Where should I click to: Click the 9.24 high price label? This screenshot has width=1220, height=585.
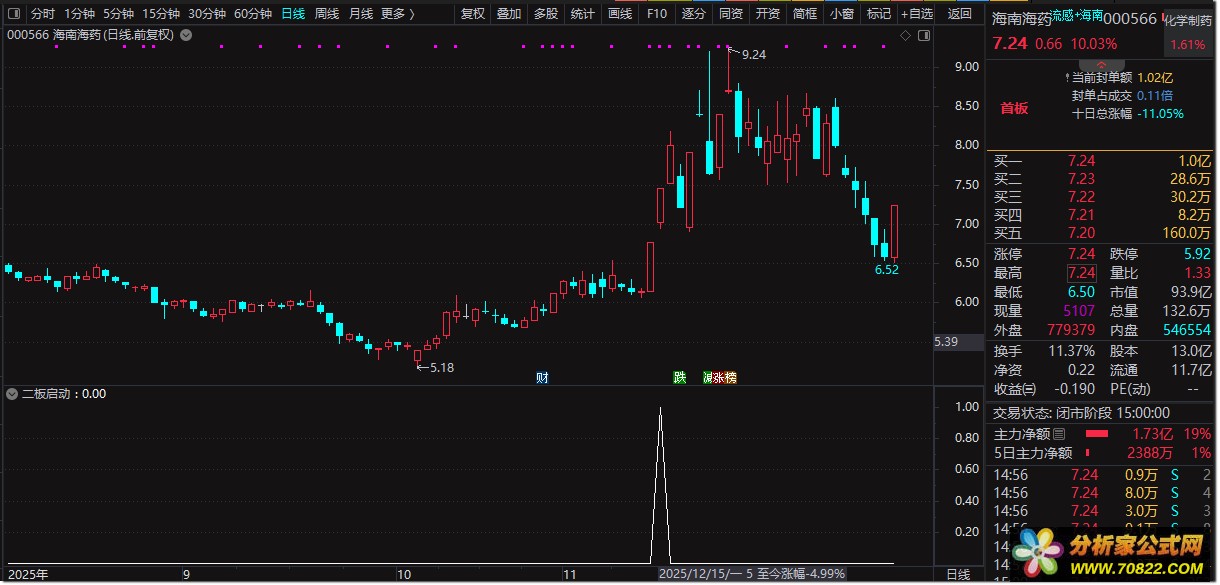(753, 55)
